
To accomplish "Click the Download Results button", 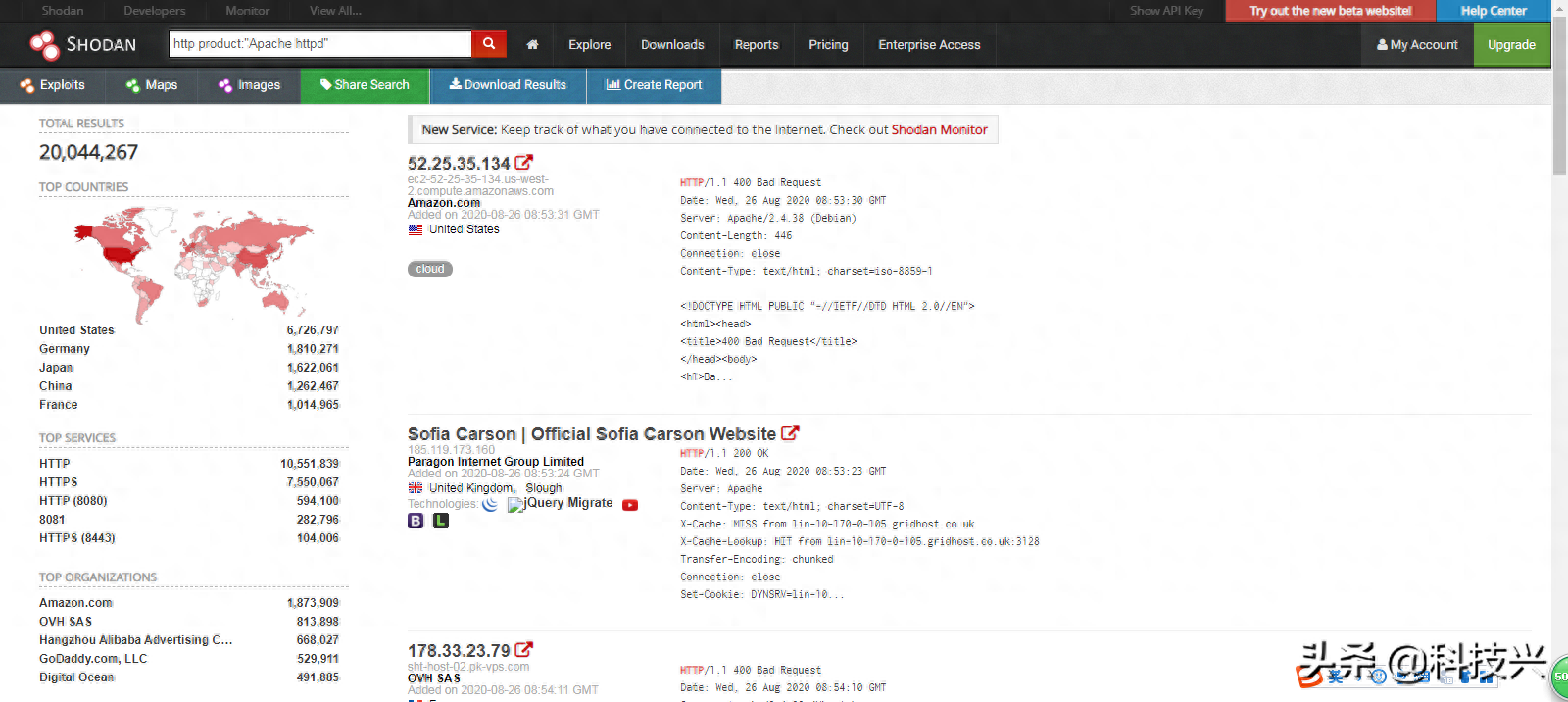I will click(508, 85).
